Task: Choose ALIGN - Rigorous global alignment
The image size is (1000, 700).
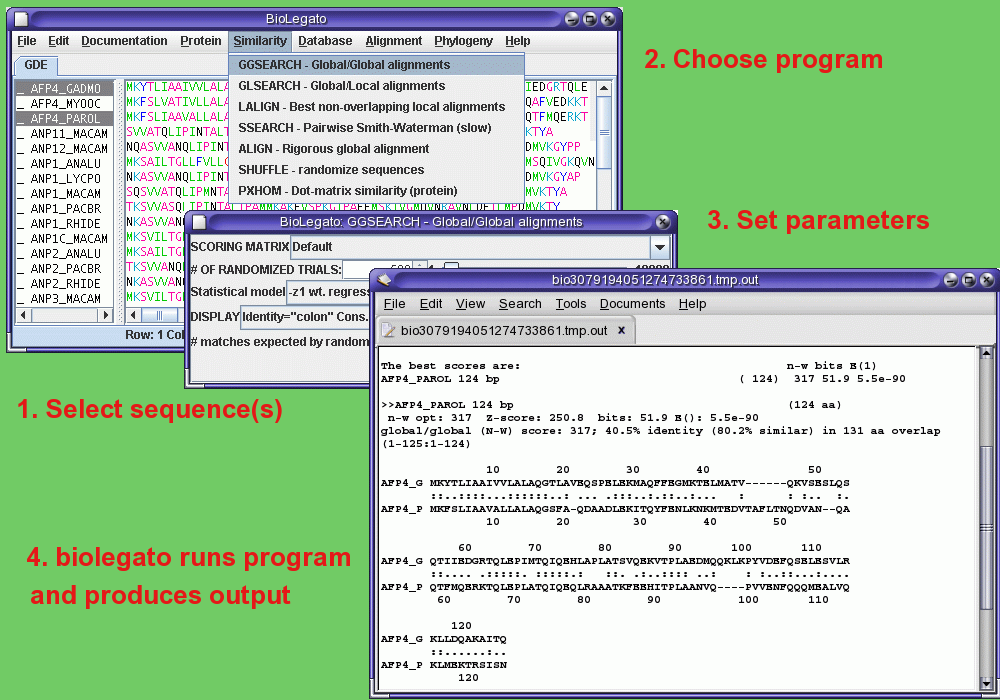Action: [376, 149]
